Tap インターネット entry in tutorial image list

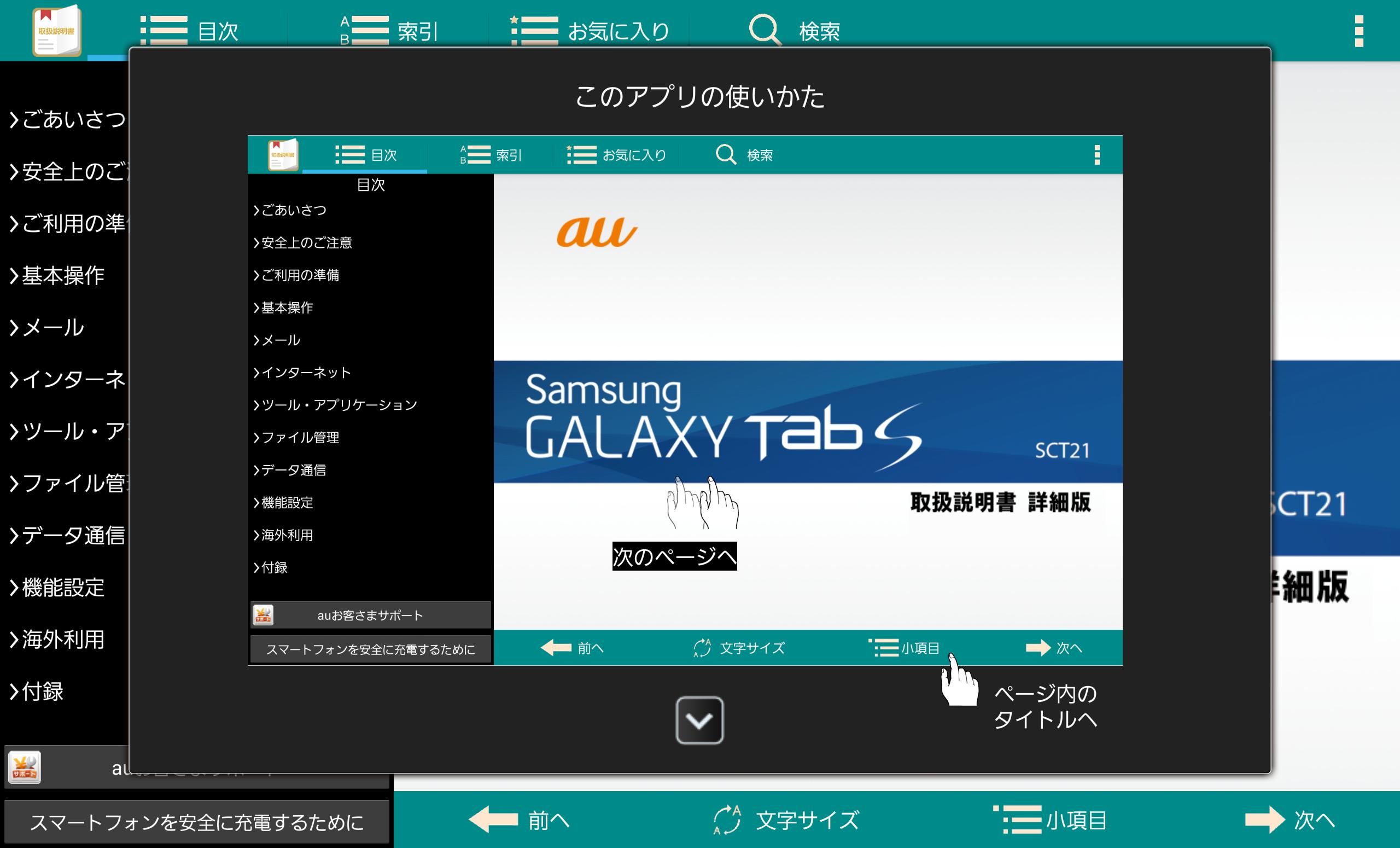[x=302, y=372]
